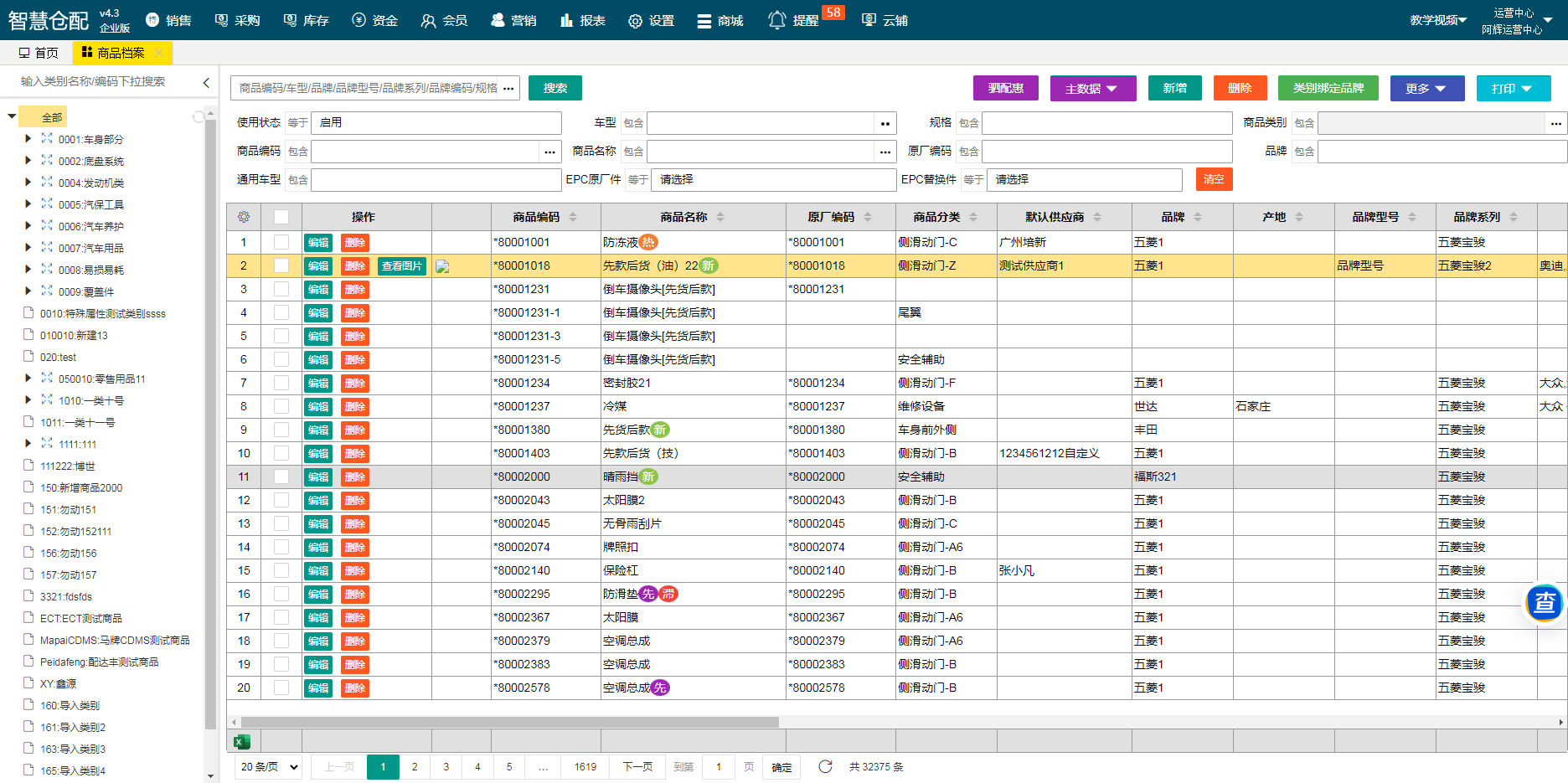
Task: Click the horizontal scrollbar under the table
Action: pos(509,722)
